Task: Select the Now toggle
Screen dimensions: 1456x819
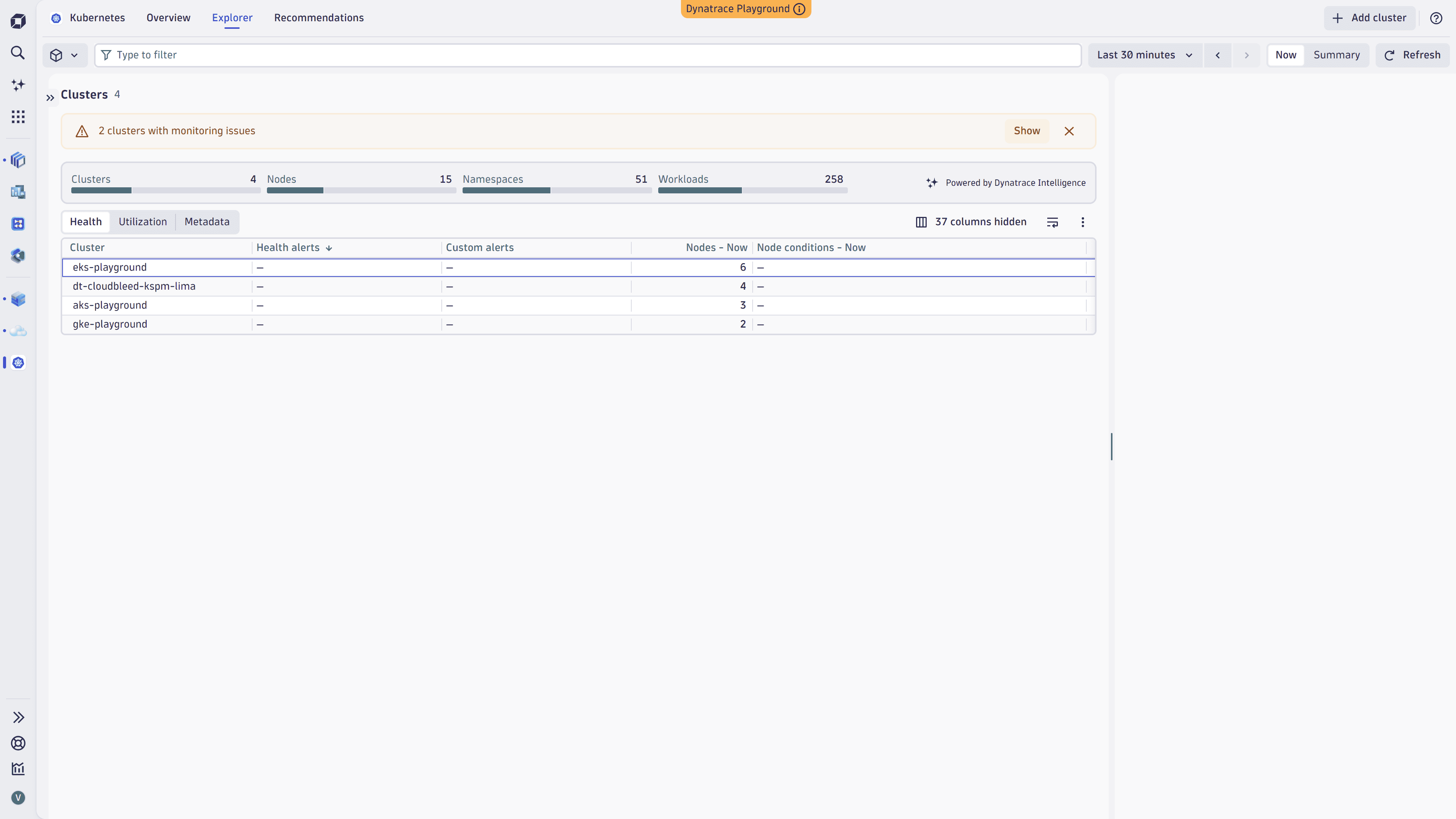Action: [1286, 55]
